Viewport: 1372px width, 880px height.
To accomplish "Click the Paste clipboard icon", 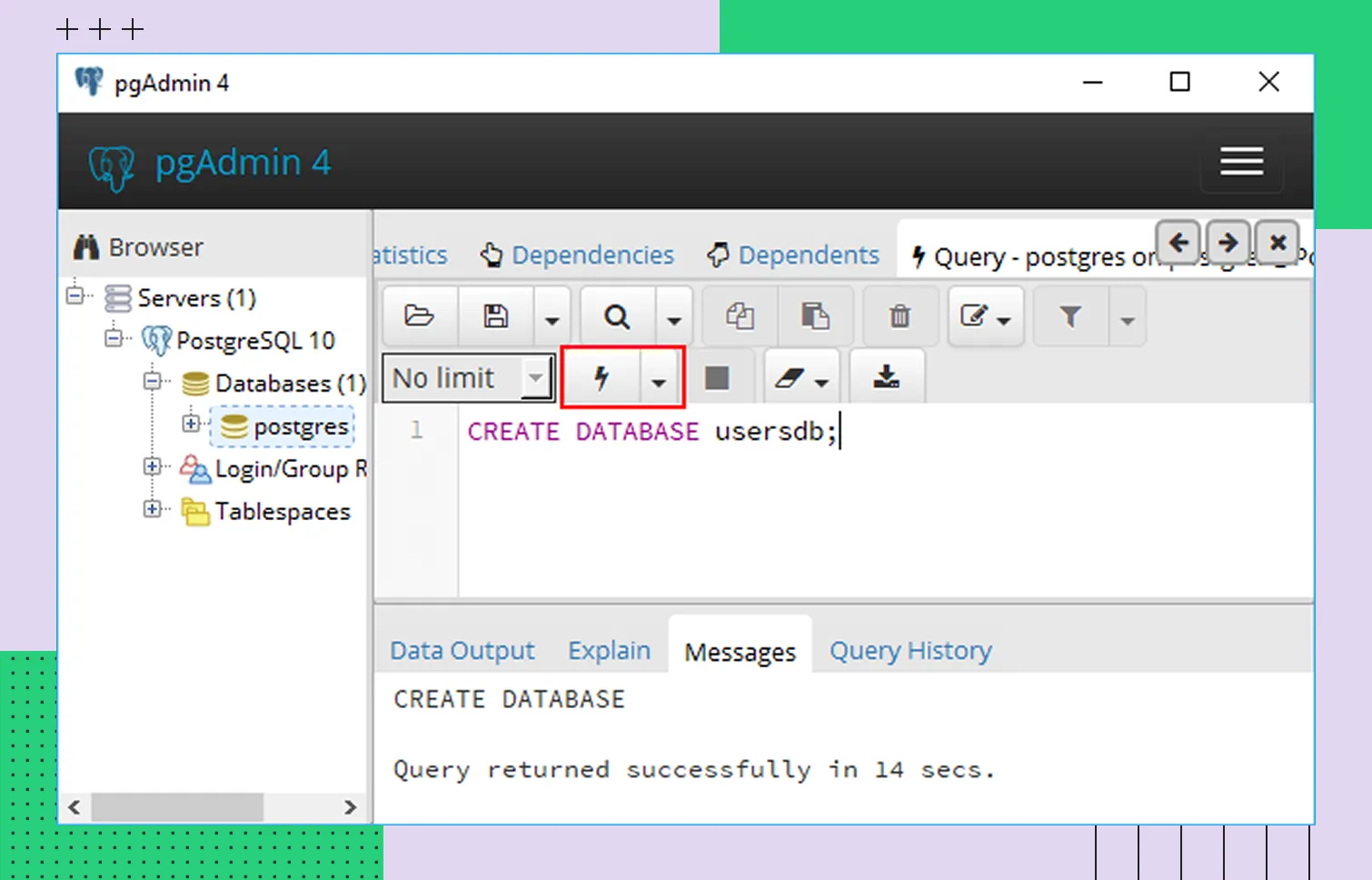I will (x=815, y=316).
